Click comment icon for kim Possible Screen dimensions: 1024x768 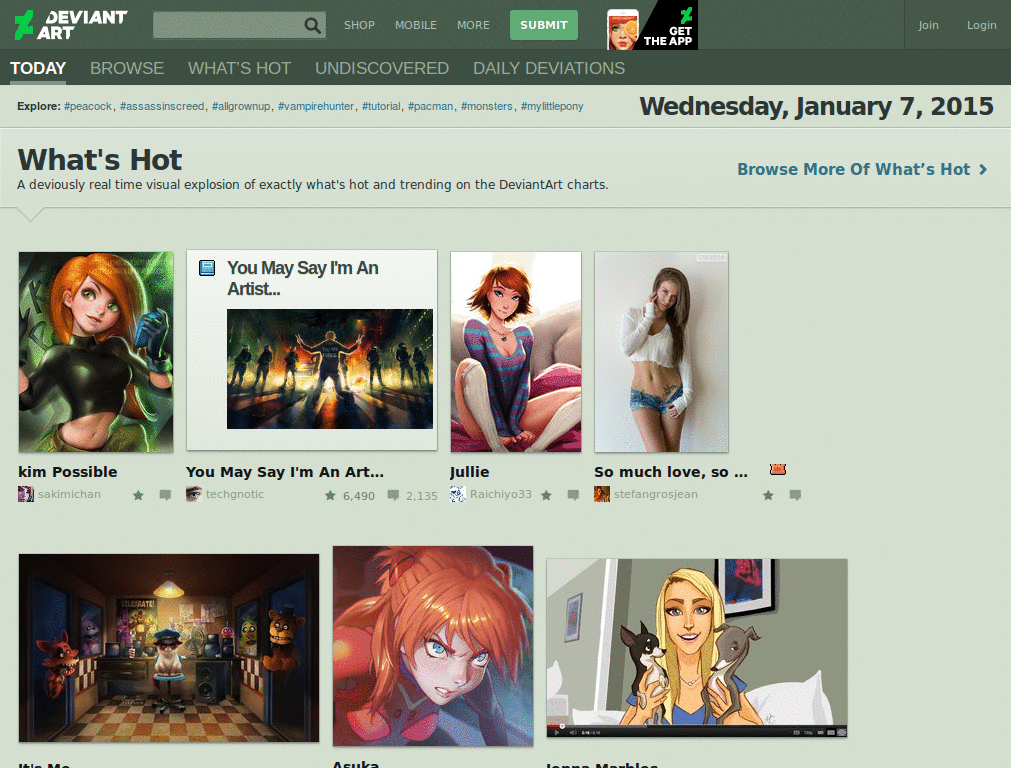(165, 495)
